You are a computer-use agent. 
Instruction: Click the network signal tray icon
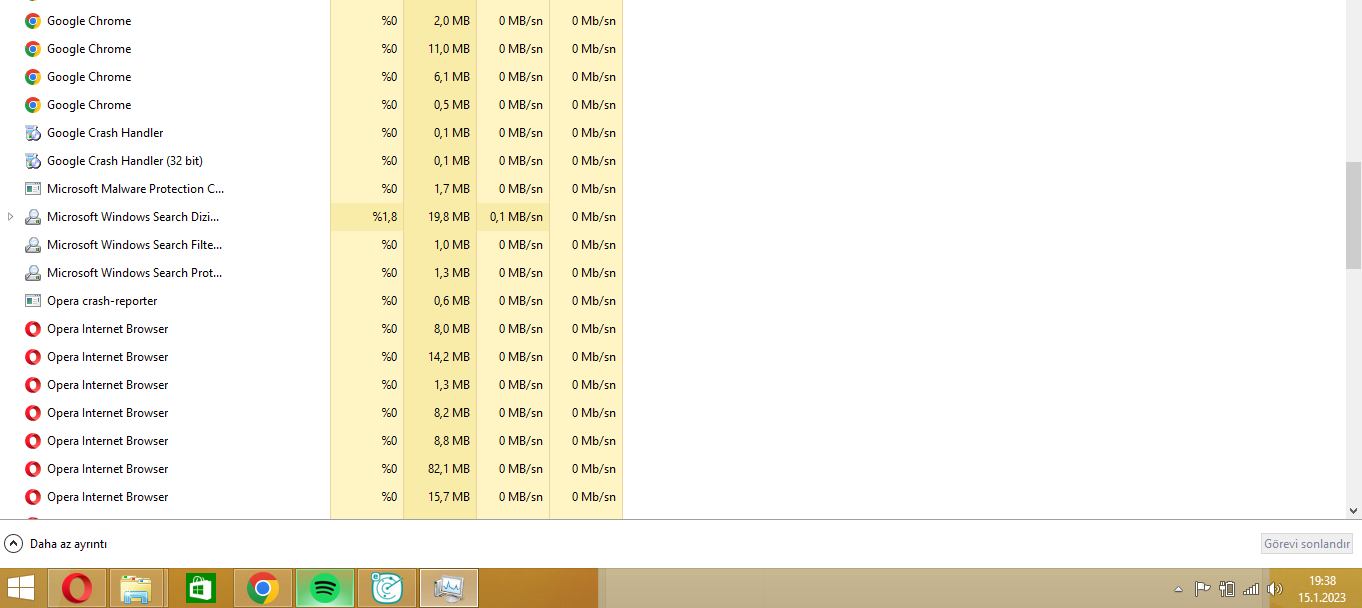1251,589
